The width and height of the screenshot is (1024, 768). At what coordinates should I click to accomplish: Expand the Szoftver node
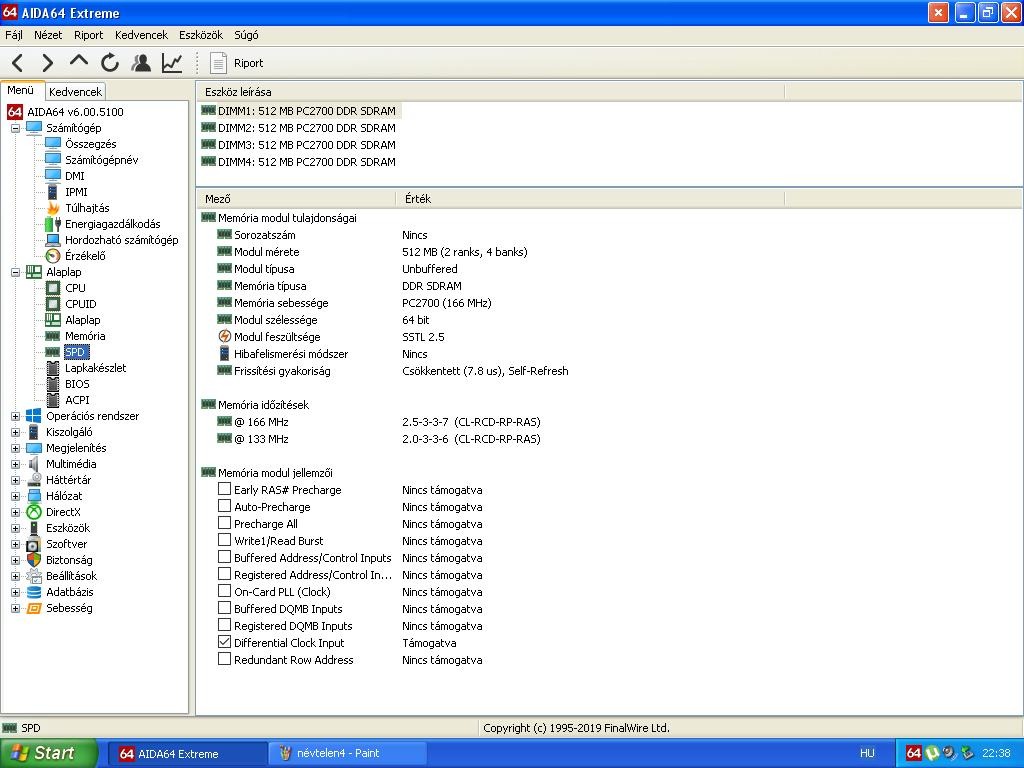click(x=15, y=544)
